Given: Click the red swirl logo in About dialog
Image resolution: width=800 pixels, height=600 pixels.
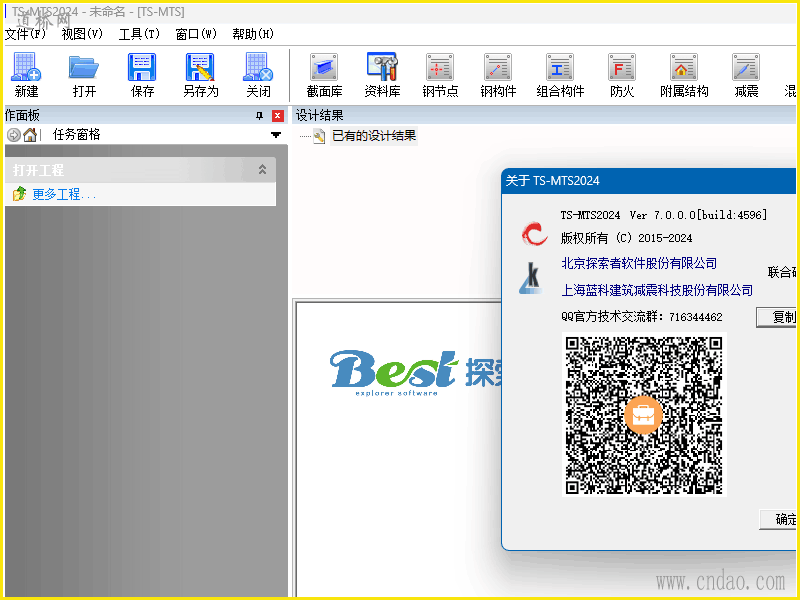Looking at the screenshot, I should [534, 234].
